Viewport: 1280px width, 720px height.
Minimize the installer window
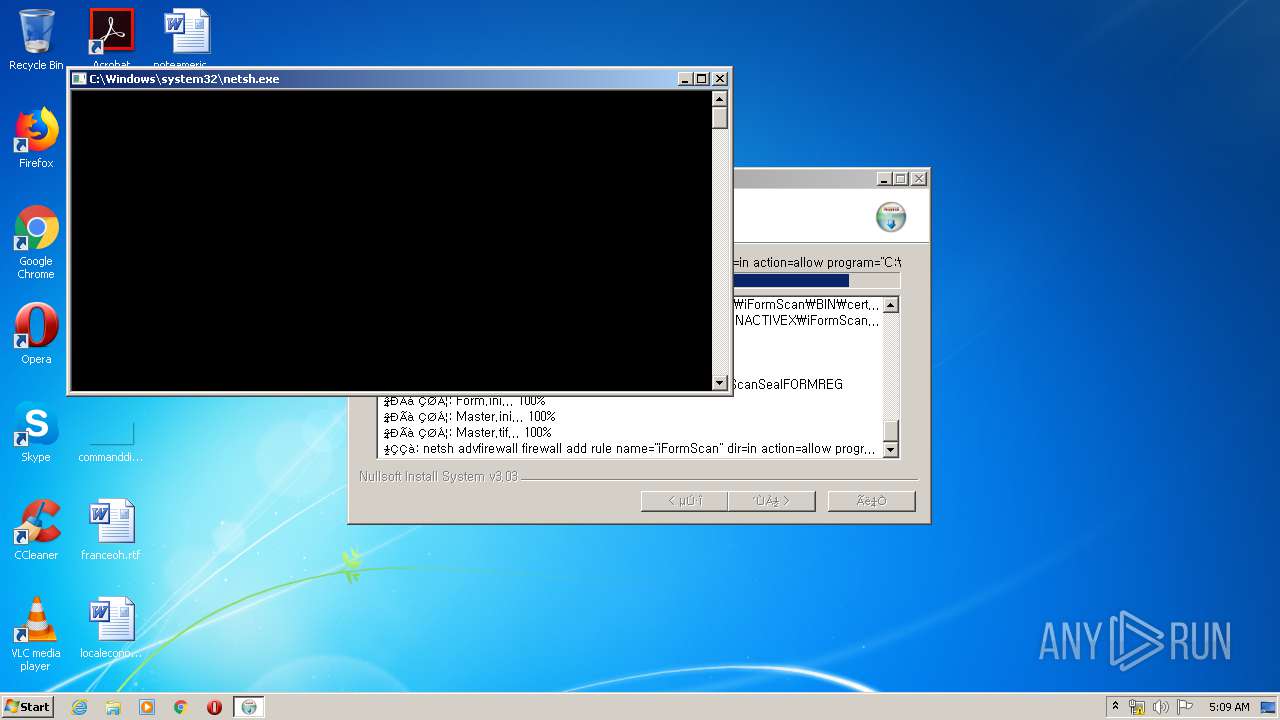pos(884,179)
